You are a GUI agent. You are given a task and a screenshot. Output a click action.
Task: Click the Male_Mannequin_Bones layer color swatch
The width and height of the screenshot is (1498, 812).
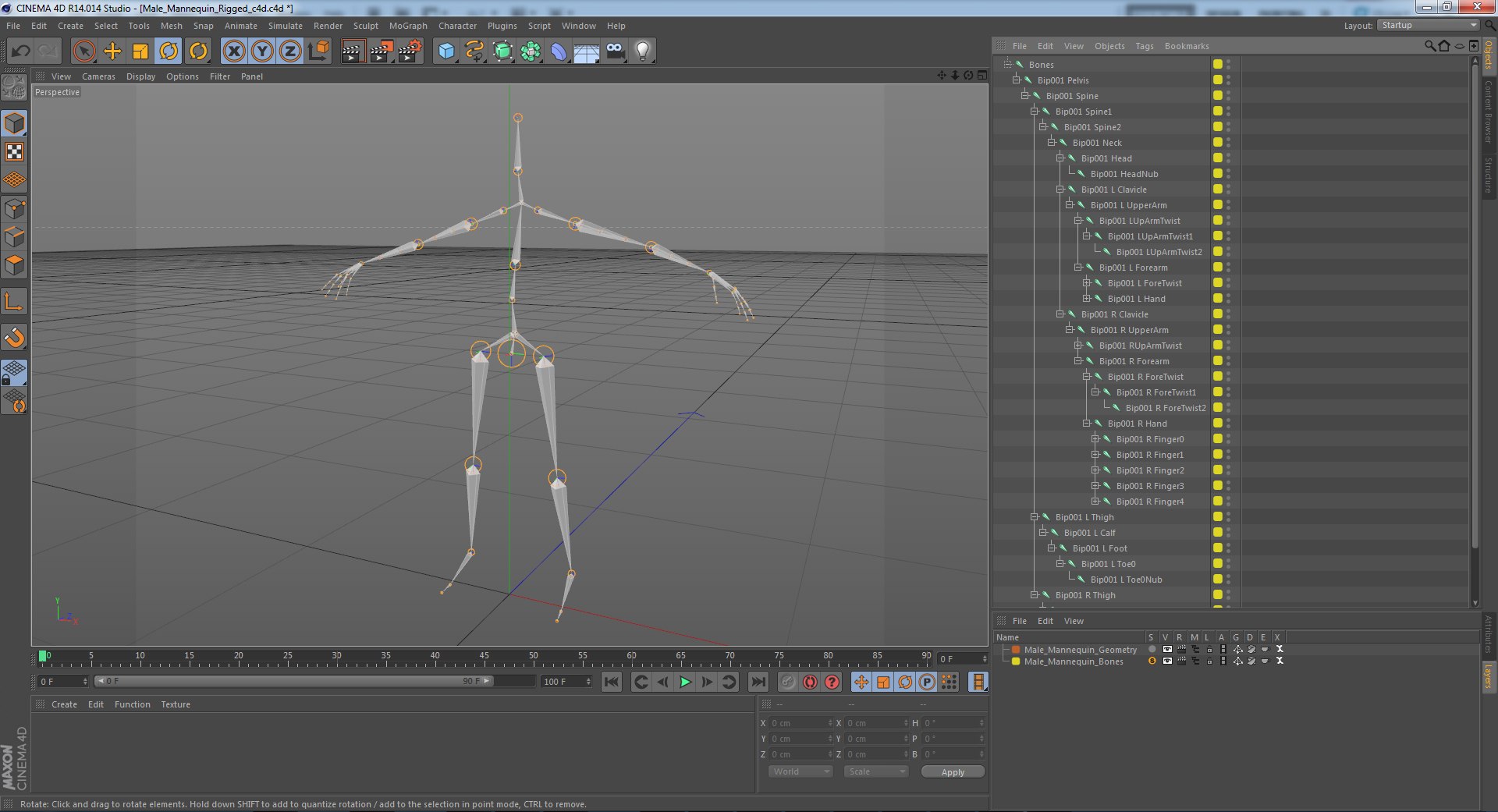tap(1016, 661)
